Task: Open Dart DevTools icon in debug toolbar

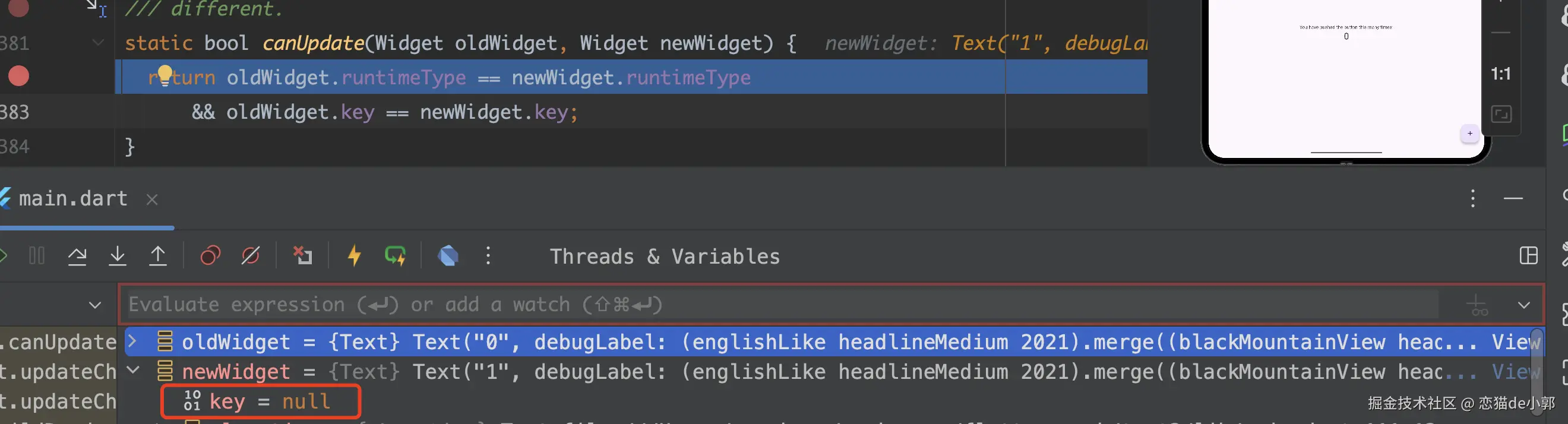Action: coord(448,256)
